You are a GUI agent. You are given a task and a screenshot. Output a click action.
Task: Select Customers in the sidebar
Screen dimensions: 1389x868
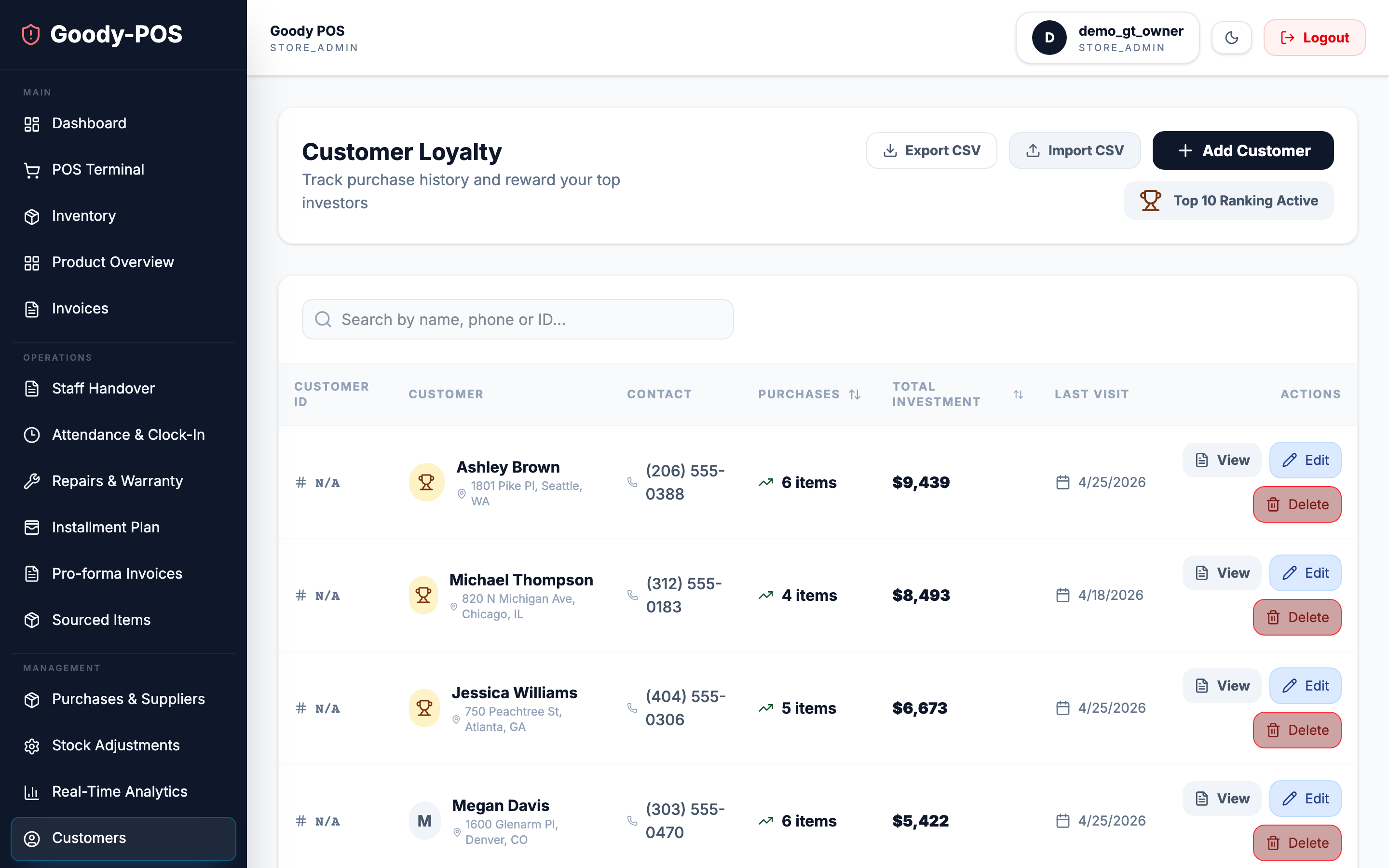[x=89, y=838]
